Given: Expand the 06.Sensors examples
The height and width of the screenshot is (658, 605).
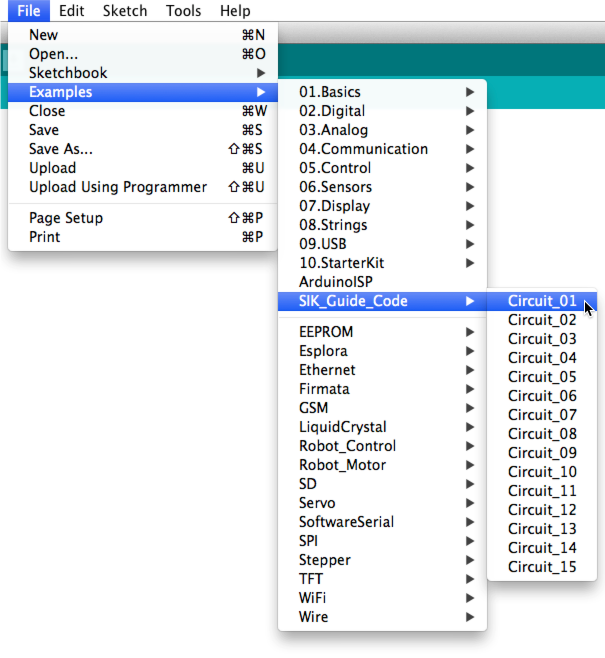Looking at the screenshot, I should (382, 187).
